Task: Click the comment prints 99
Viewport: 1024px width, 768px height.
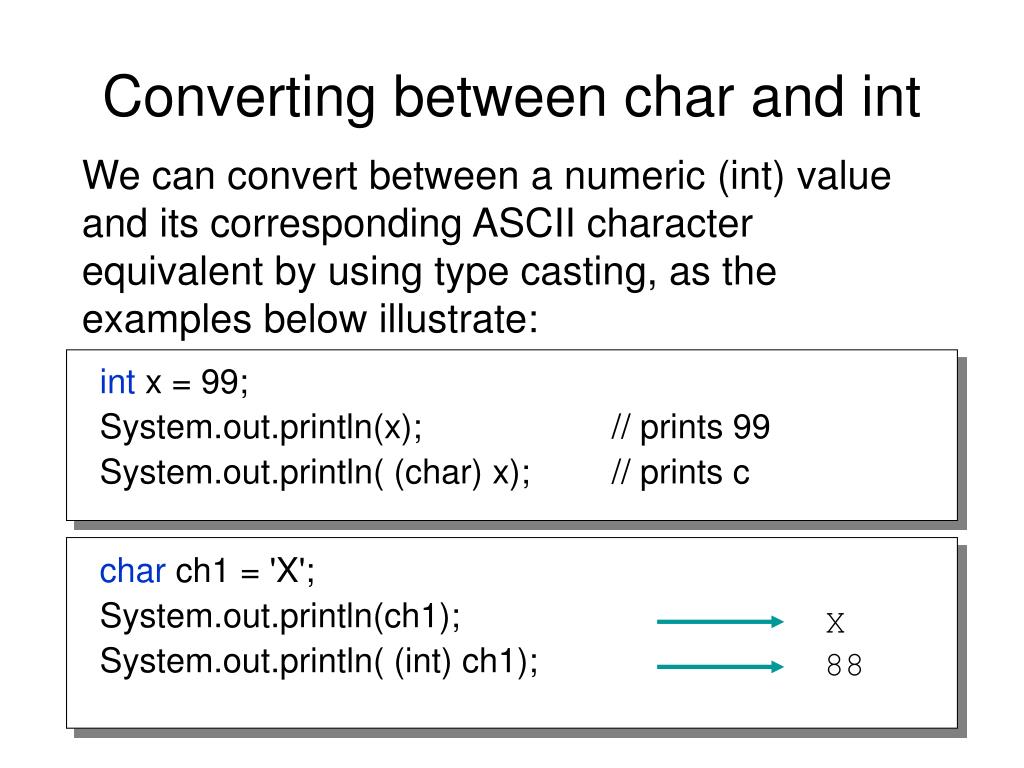Action: [x=690, y=427]
